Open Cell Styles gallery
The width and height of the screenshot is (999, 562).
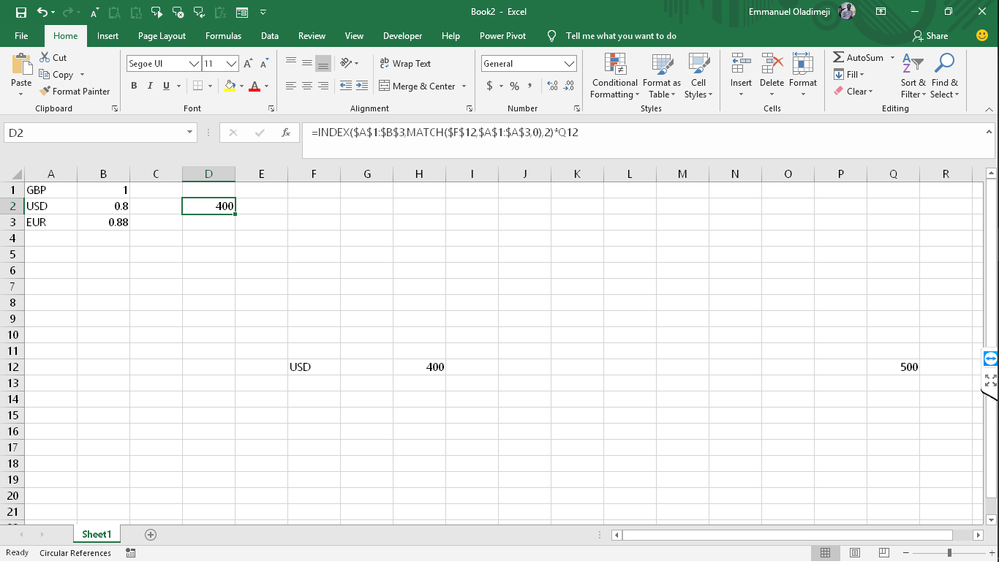click(x=698, y=76)
